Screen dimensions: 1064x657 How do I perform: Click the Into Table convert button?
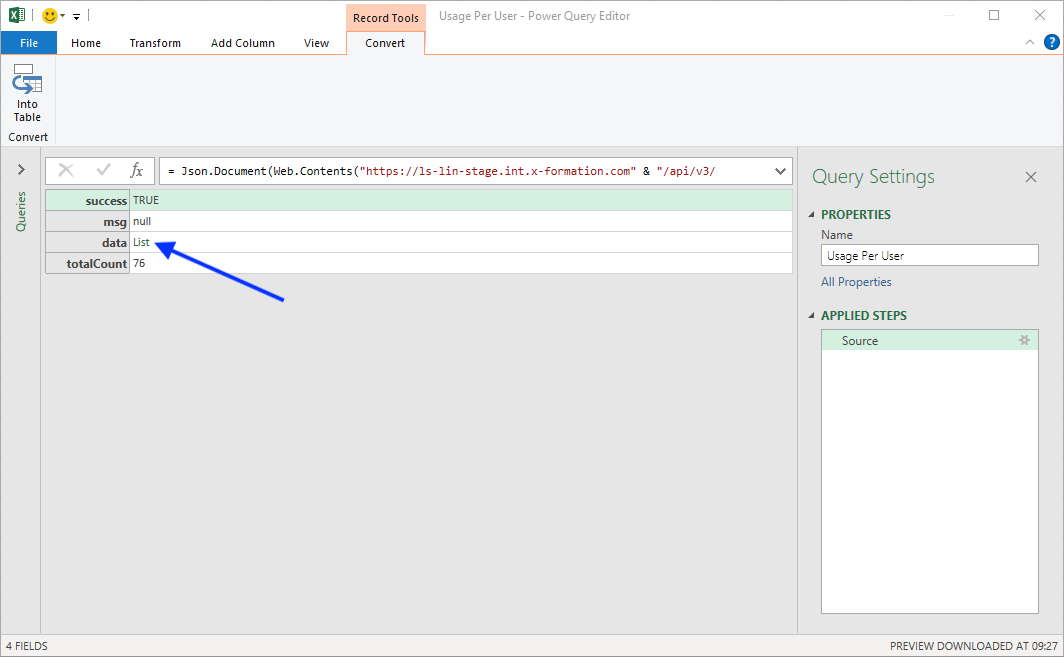pos(27,94)
